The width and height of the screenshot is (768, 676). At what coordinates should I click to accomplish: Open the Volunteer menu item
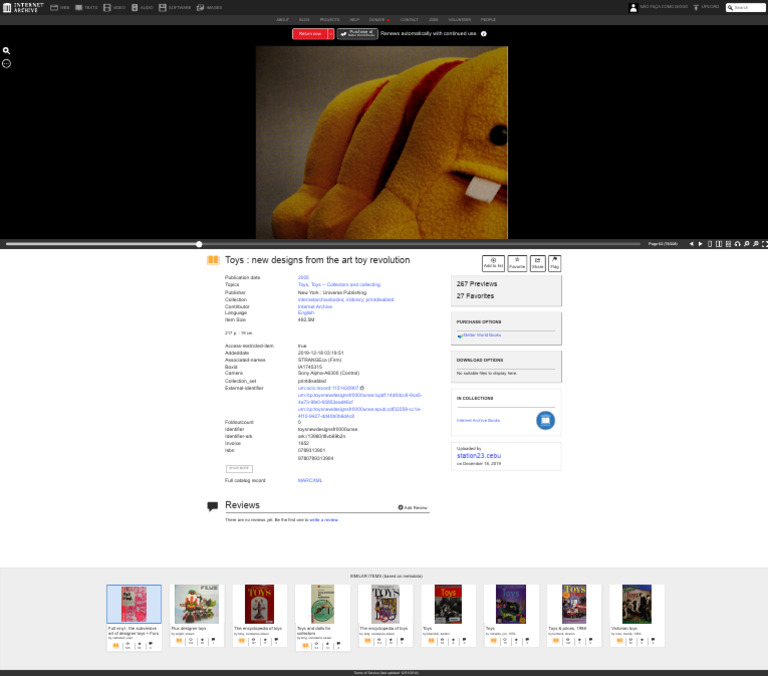pyautogui.click(x=459, y=20)
